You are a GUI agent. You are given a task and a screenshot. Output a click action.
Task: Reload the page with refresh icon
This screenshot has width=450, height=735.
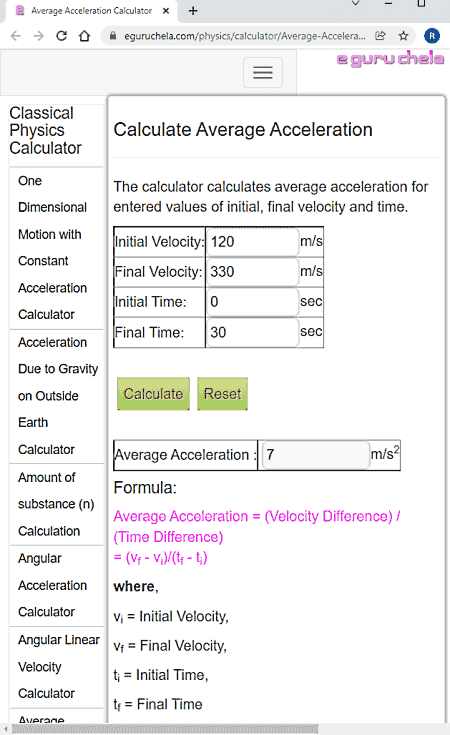pyautogui.click(x=61, y=36)
